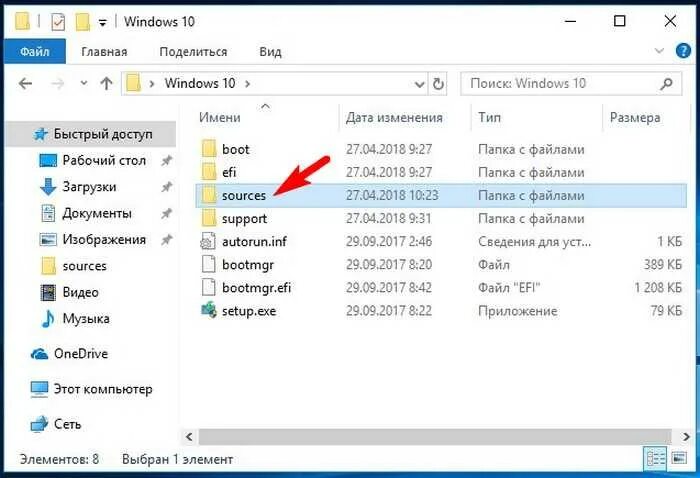Open the quick access toolbar customize dropdown
Screen dimensions: 700x478
[103, 22]
